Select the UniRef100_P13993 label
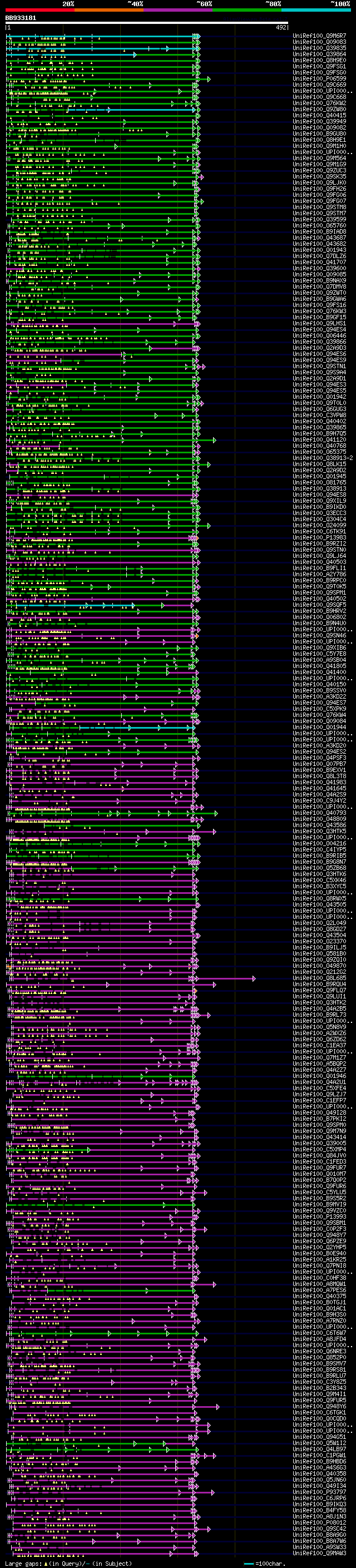 click(319, 1216)
